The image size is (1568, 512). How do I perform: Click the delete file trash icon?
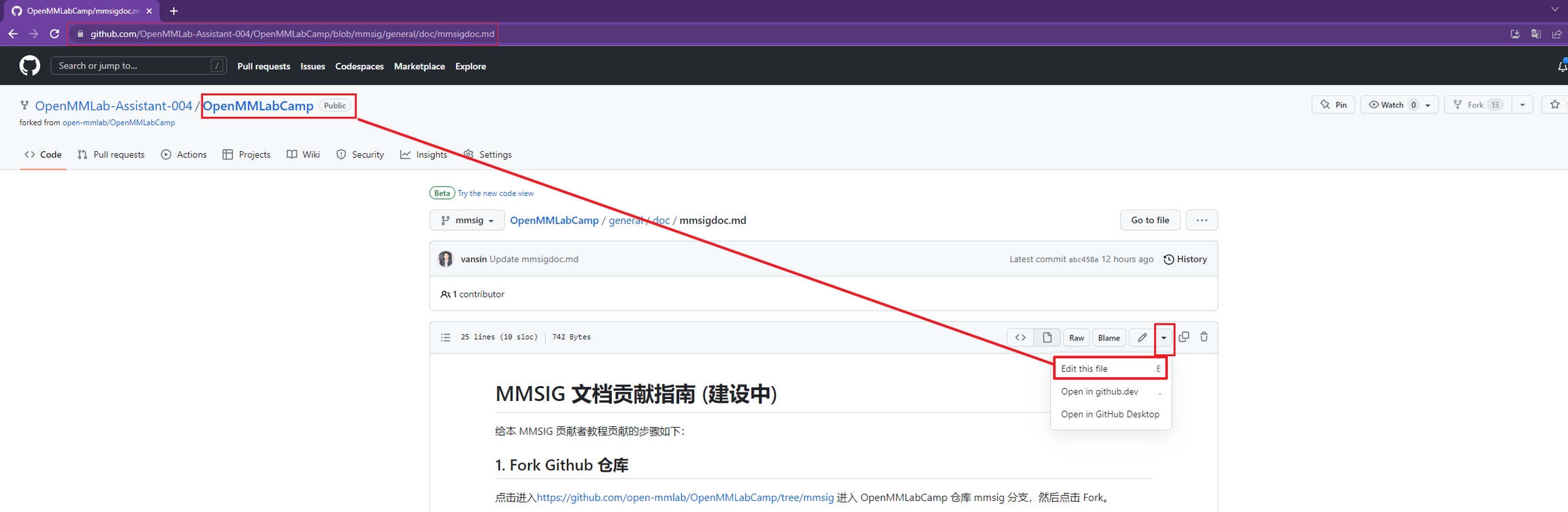[1204, 337]
